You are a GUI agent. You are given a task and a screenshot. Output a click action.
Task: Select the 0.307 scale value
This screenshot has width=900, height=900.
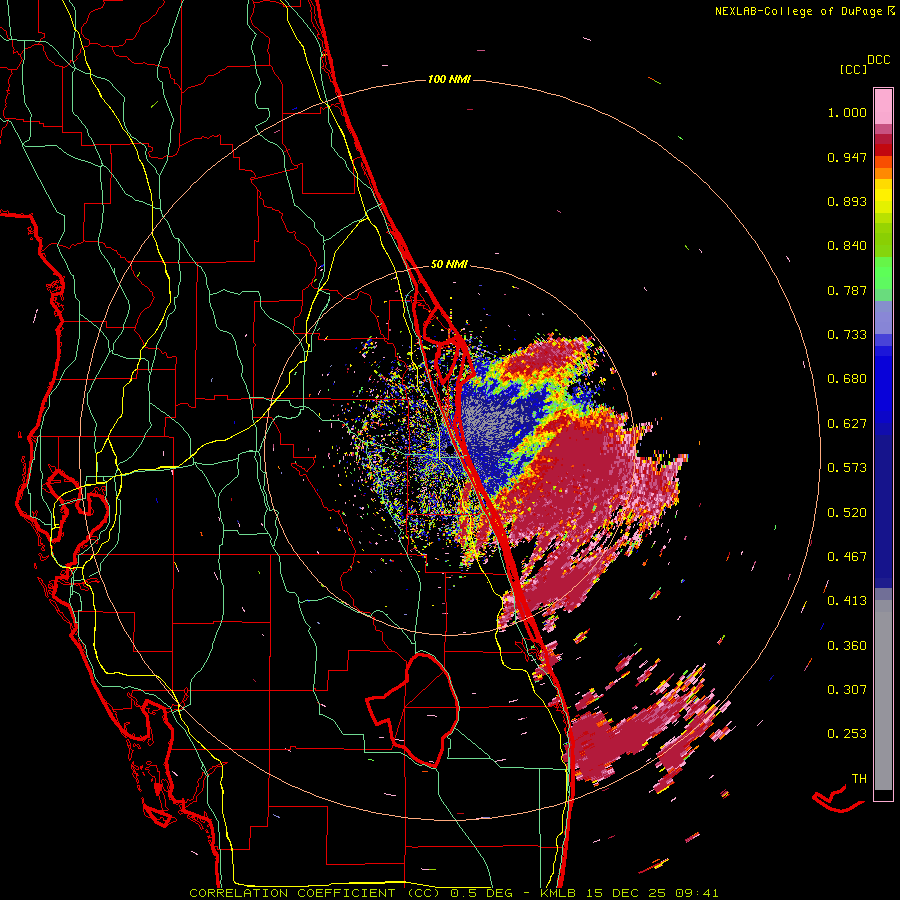point(847,690)
